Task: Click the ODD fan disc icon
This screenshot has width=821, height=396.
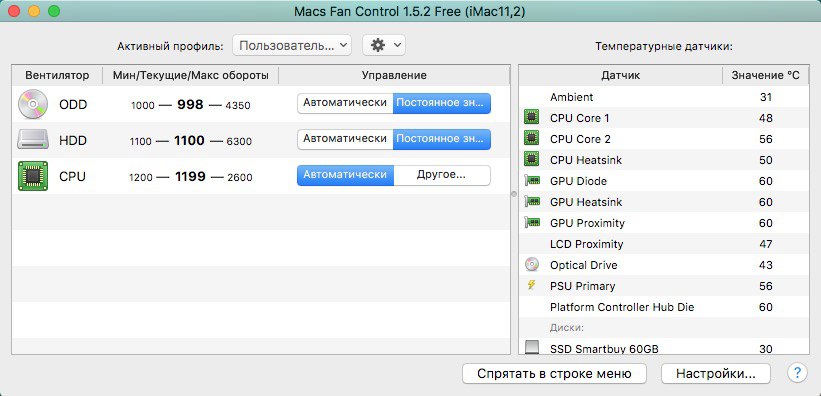Action: click(x=32, y=104)
